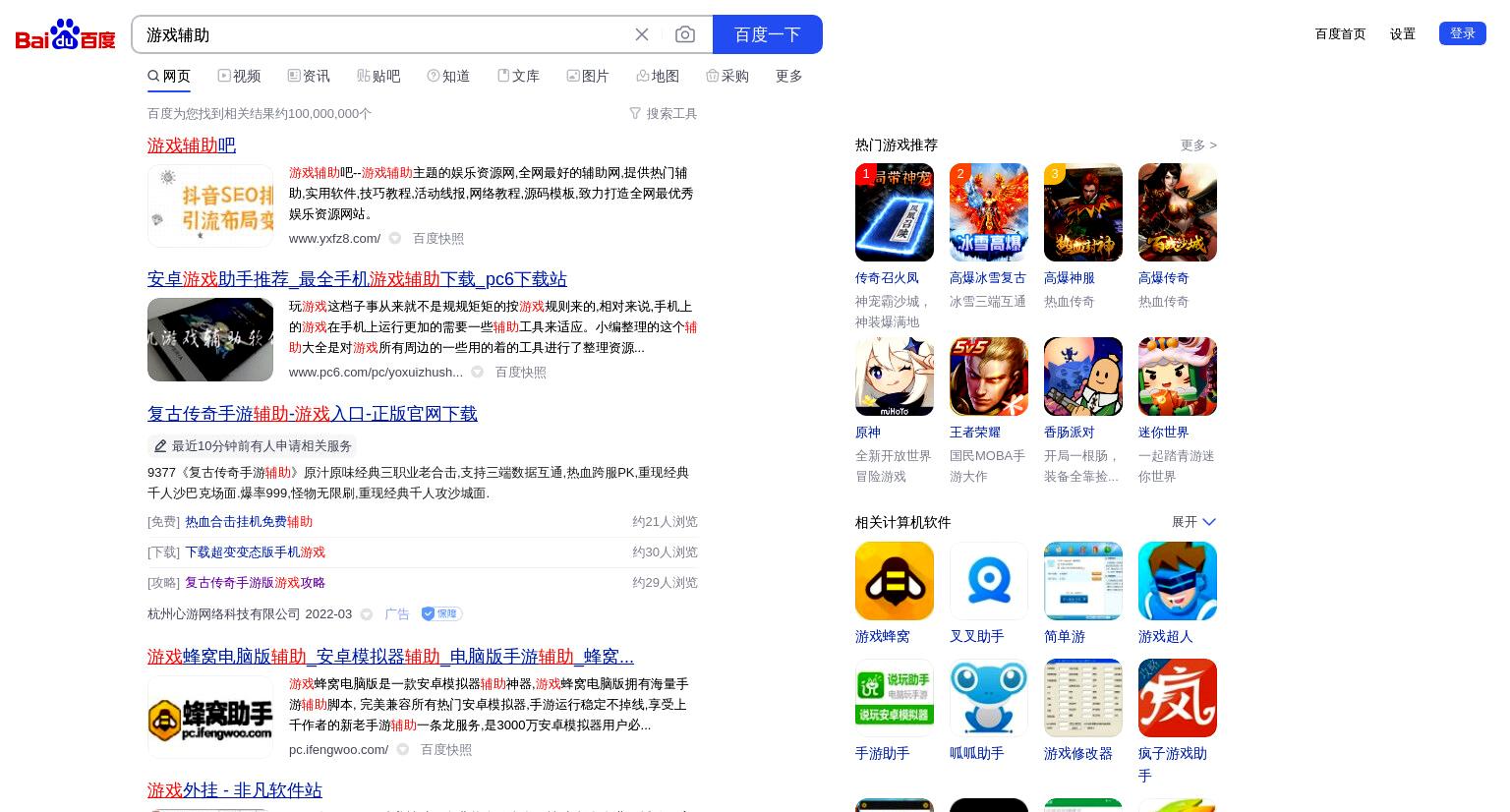1510x812 pixels.
Task: Click the 登录 button
Action: coord(1463,33)
